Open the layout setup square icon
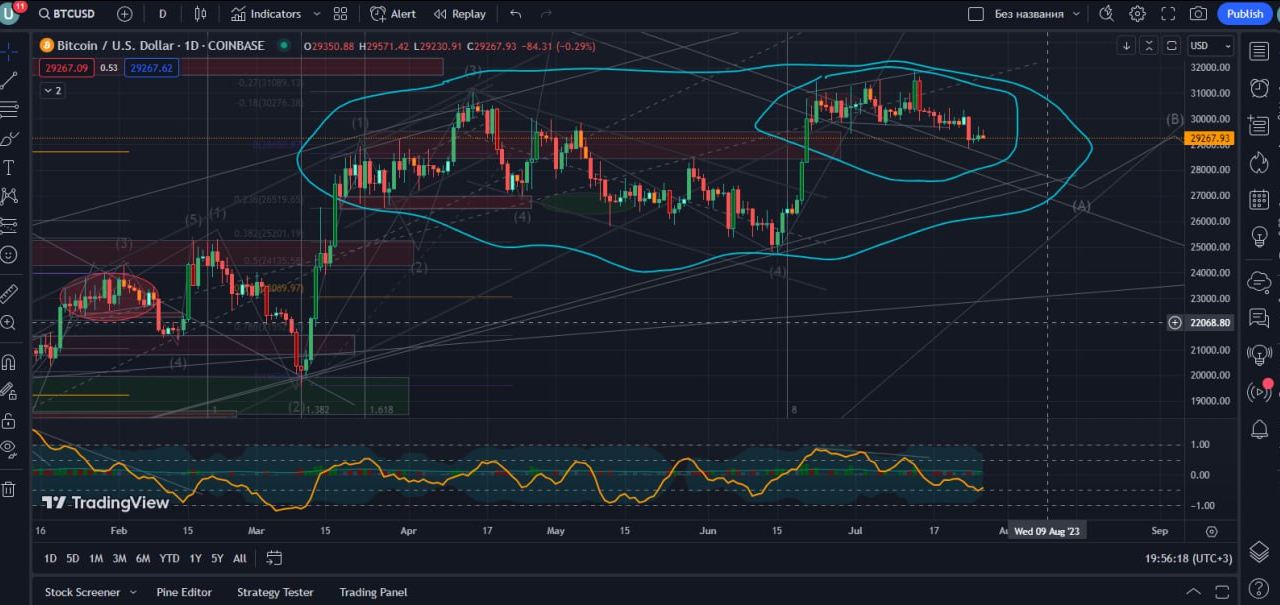The height and width of the screenshot is (605, 1280). 976,14
